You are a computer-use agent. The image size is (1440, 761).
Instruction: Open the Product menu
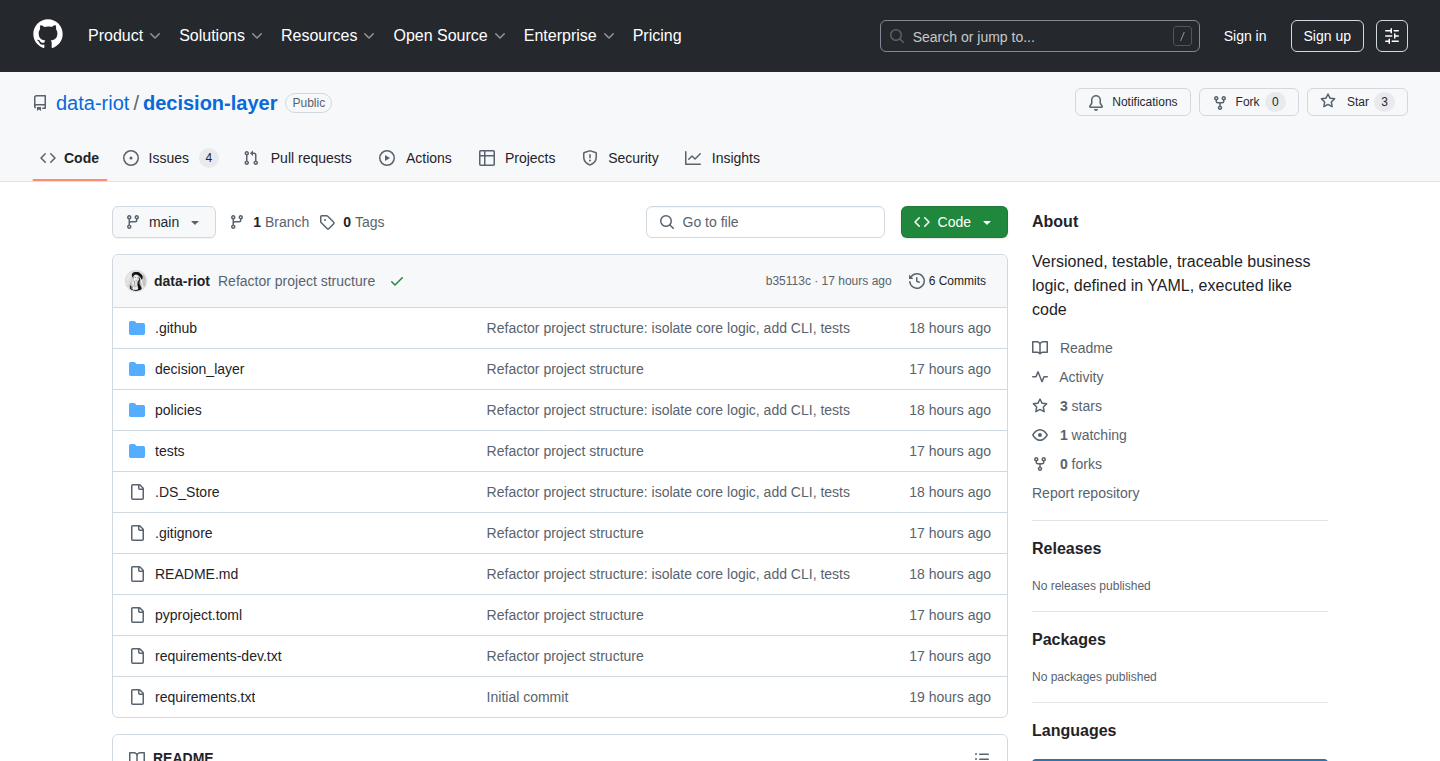124,35
